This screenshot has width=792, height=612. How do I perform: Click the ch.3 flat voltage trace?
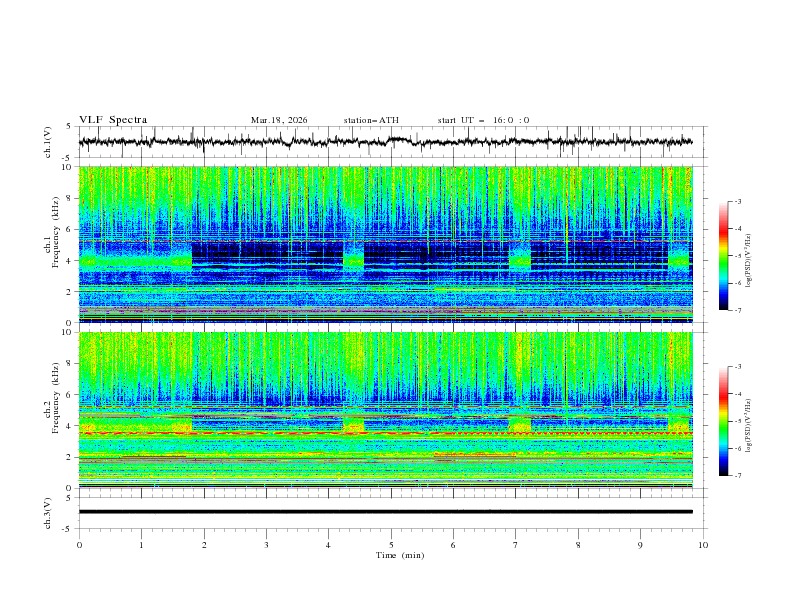tap(385, 512)
